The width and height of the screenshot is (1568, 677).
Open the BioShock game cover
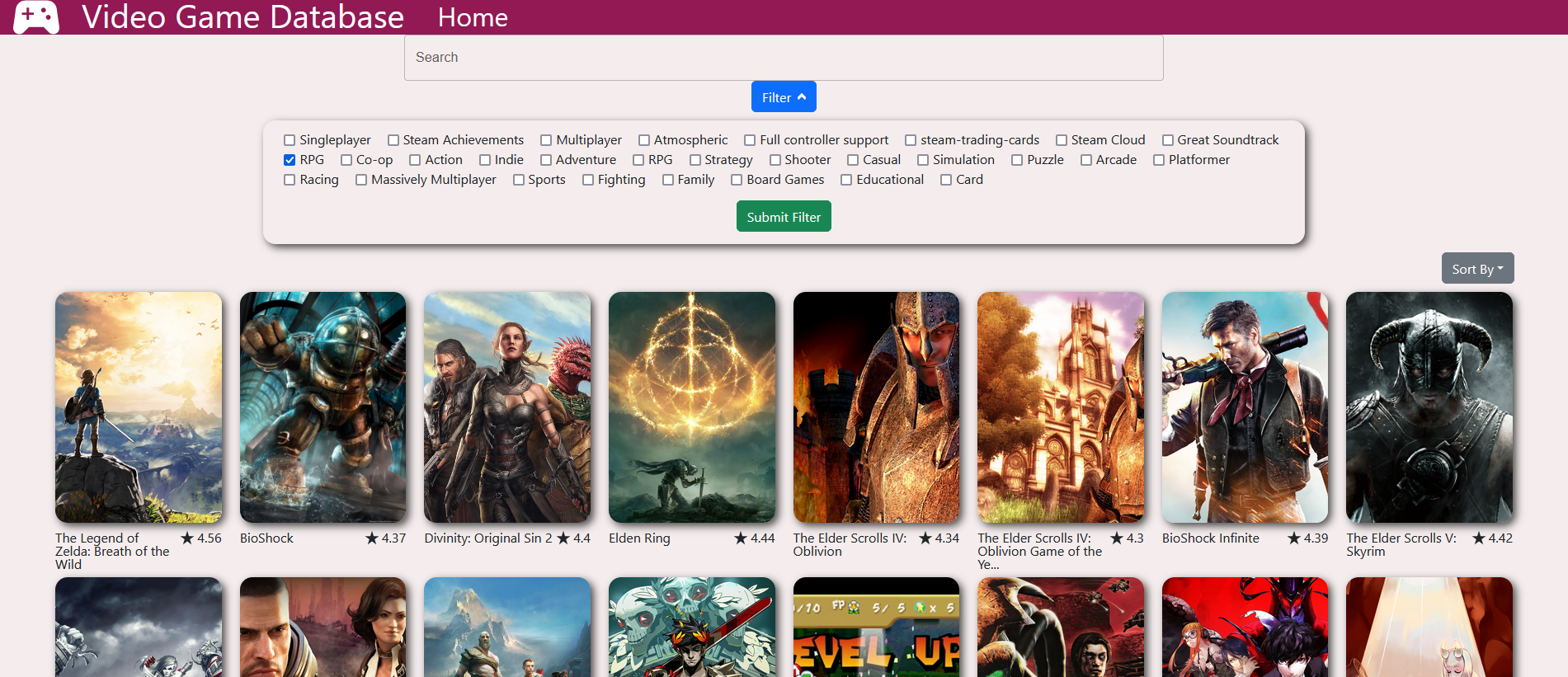[x=323, y=407]
